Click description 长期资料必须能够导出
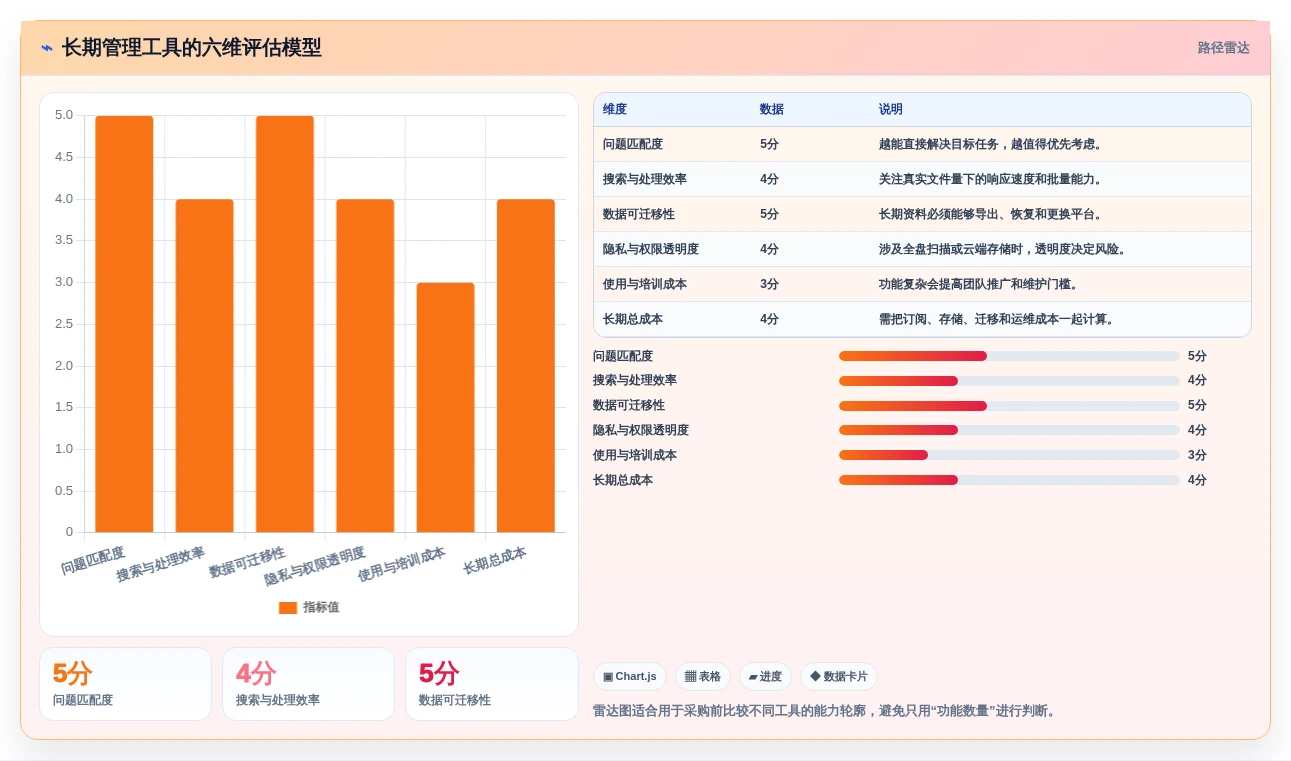This screenshot has height=761, width=1291. click(992, 214)
